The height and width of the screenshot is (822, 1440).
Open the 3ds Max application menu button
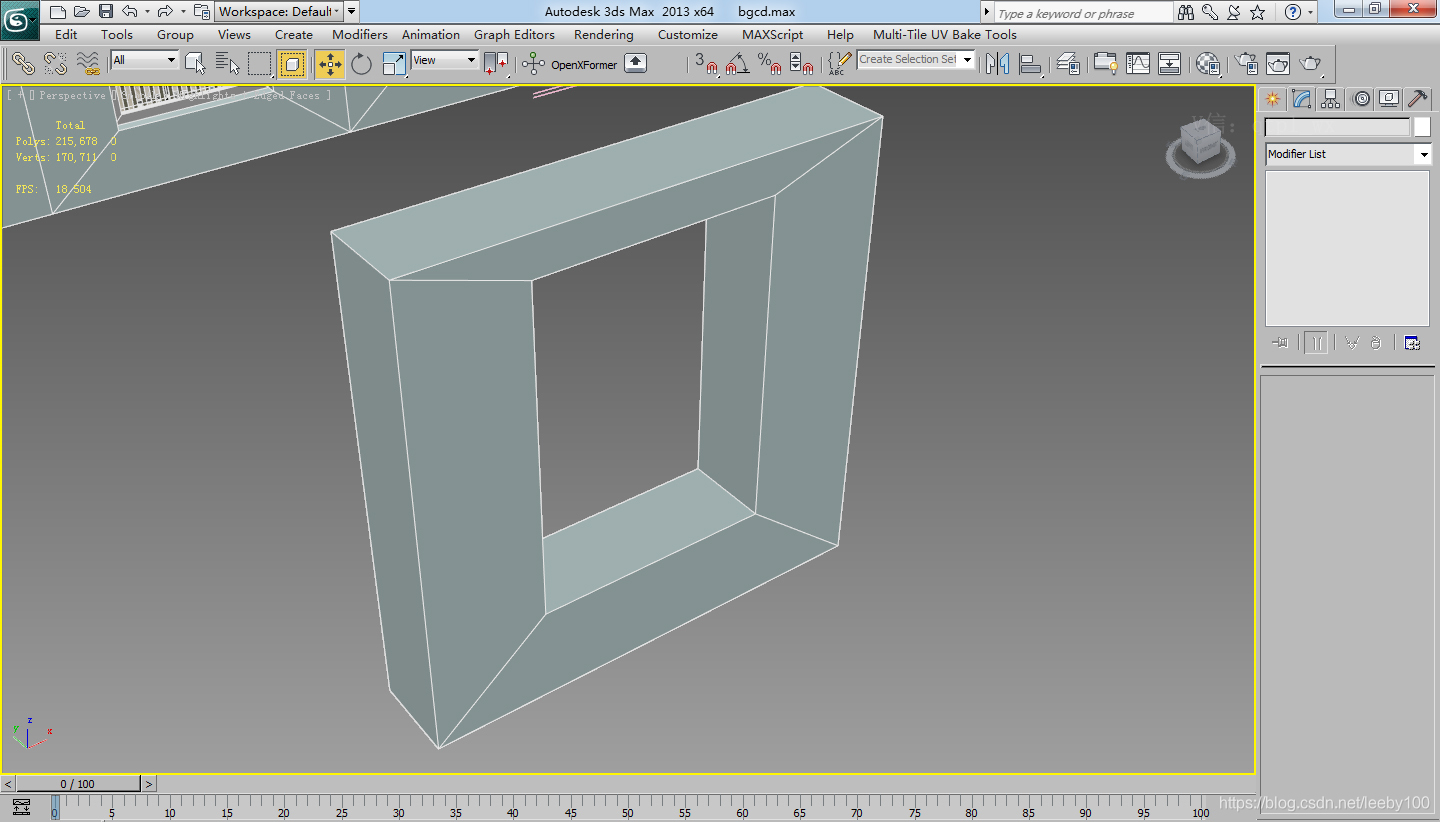[20, 18]
